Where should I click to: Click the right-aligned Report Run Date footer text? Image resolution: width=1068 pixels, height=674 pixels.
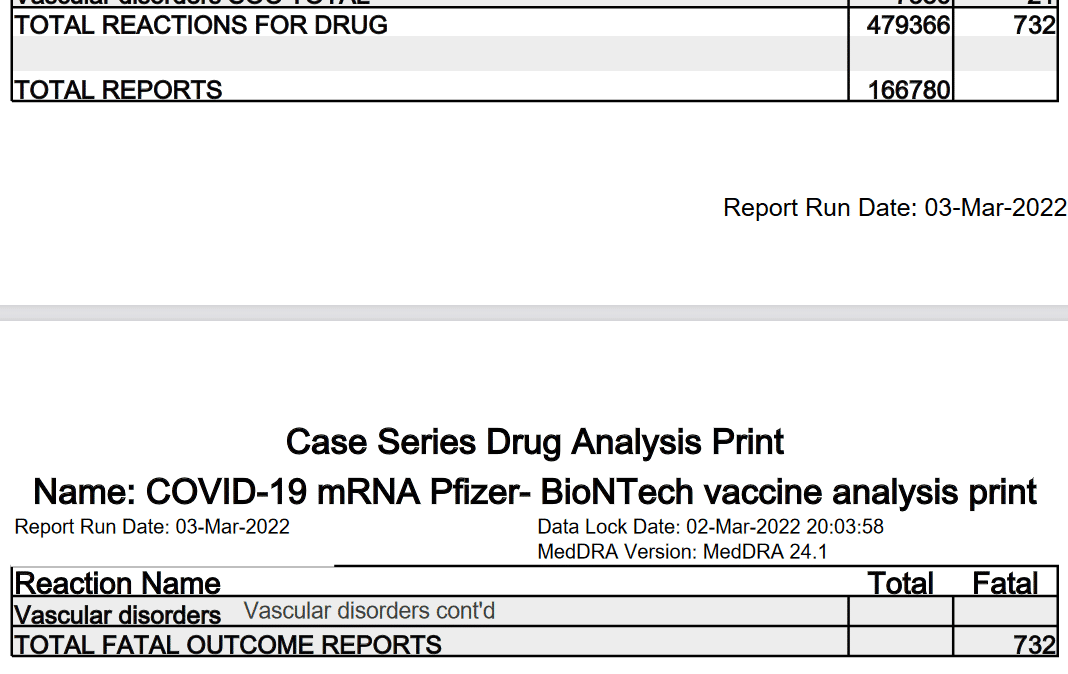pos(894,208)
